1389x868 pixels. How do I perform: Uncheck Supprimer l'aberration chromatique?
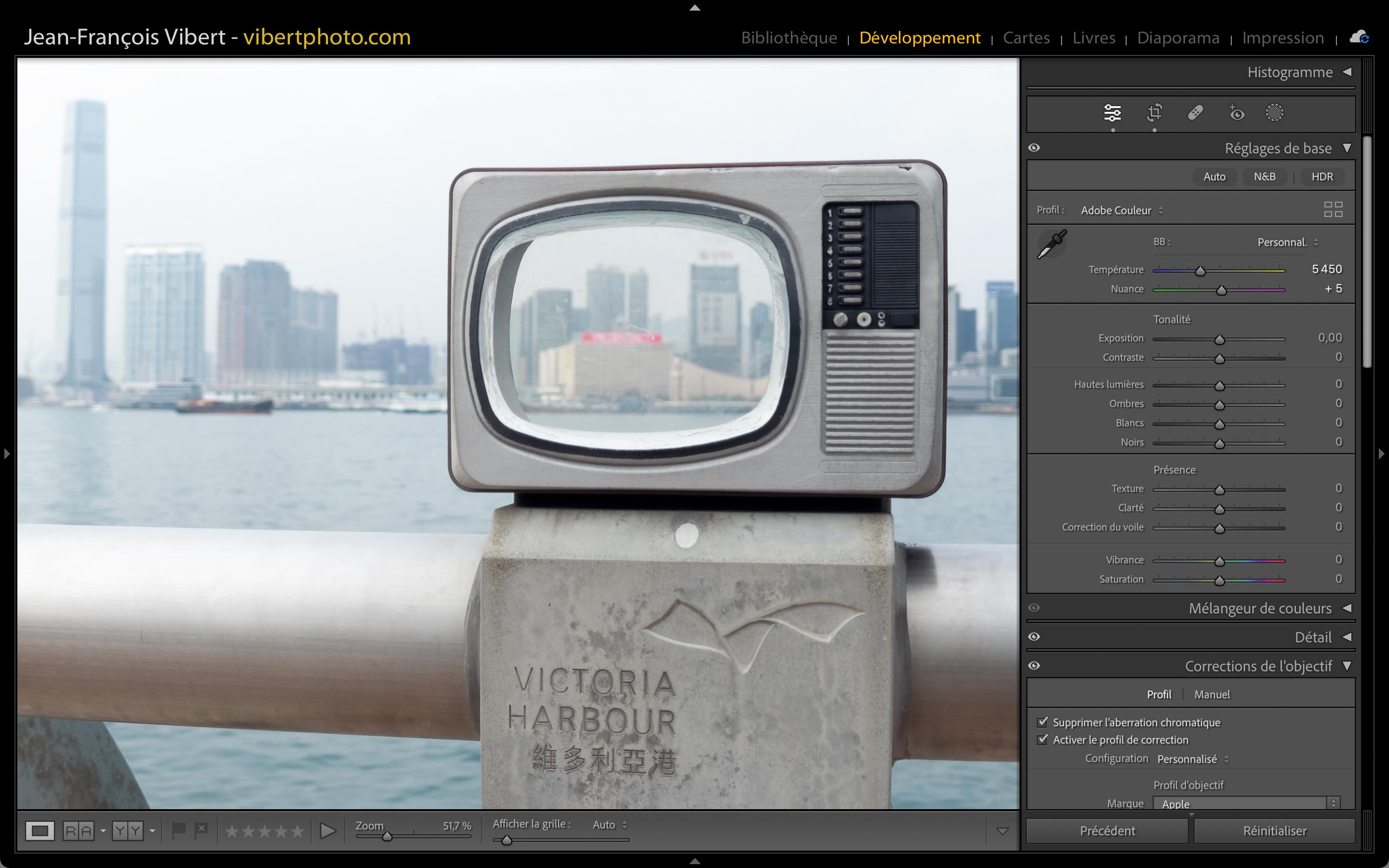click(x=1043, y=722)
